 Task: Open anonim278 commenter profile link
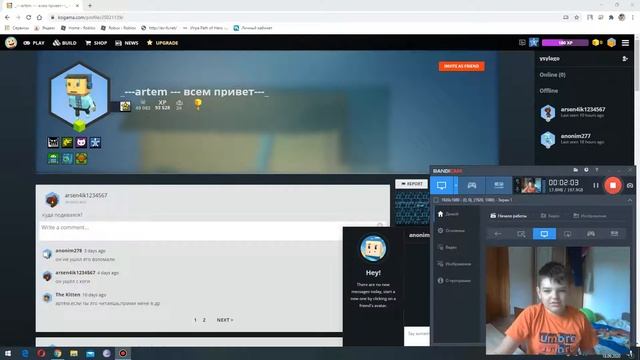pos(69,251)
